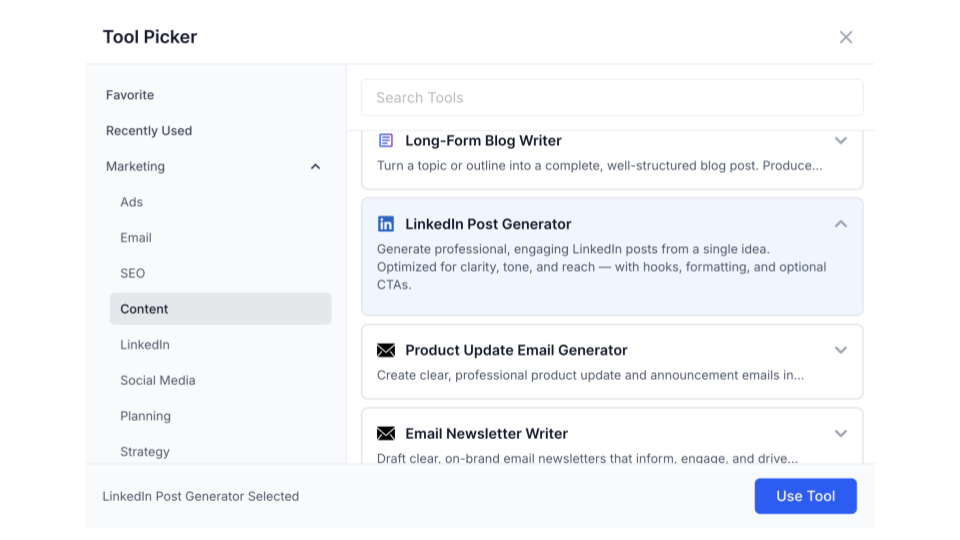
Task: Expand the Long-Form Blog Writer description
Action: coord(841,141)
